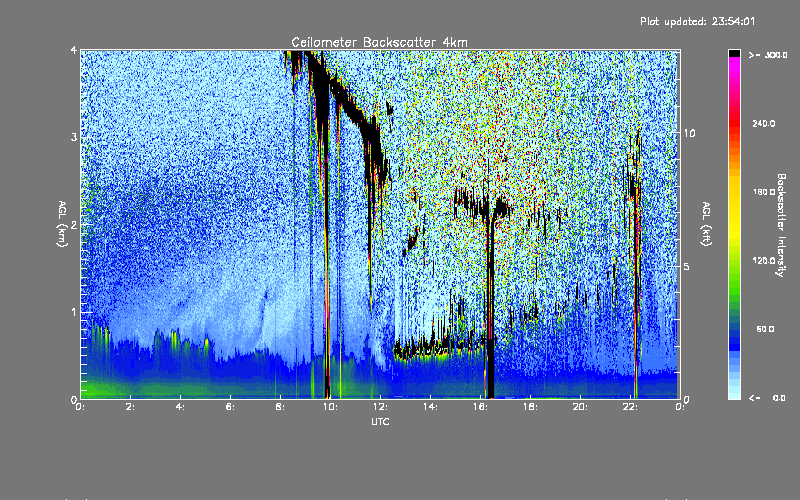Click the "6:" UTC hour tick label
The width and height of the screenshot is (800, 500).
pos(231,407)
